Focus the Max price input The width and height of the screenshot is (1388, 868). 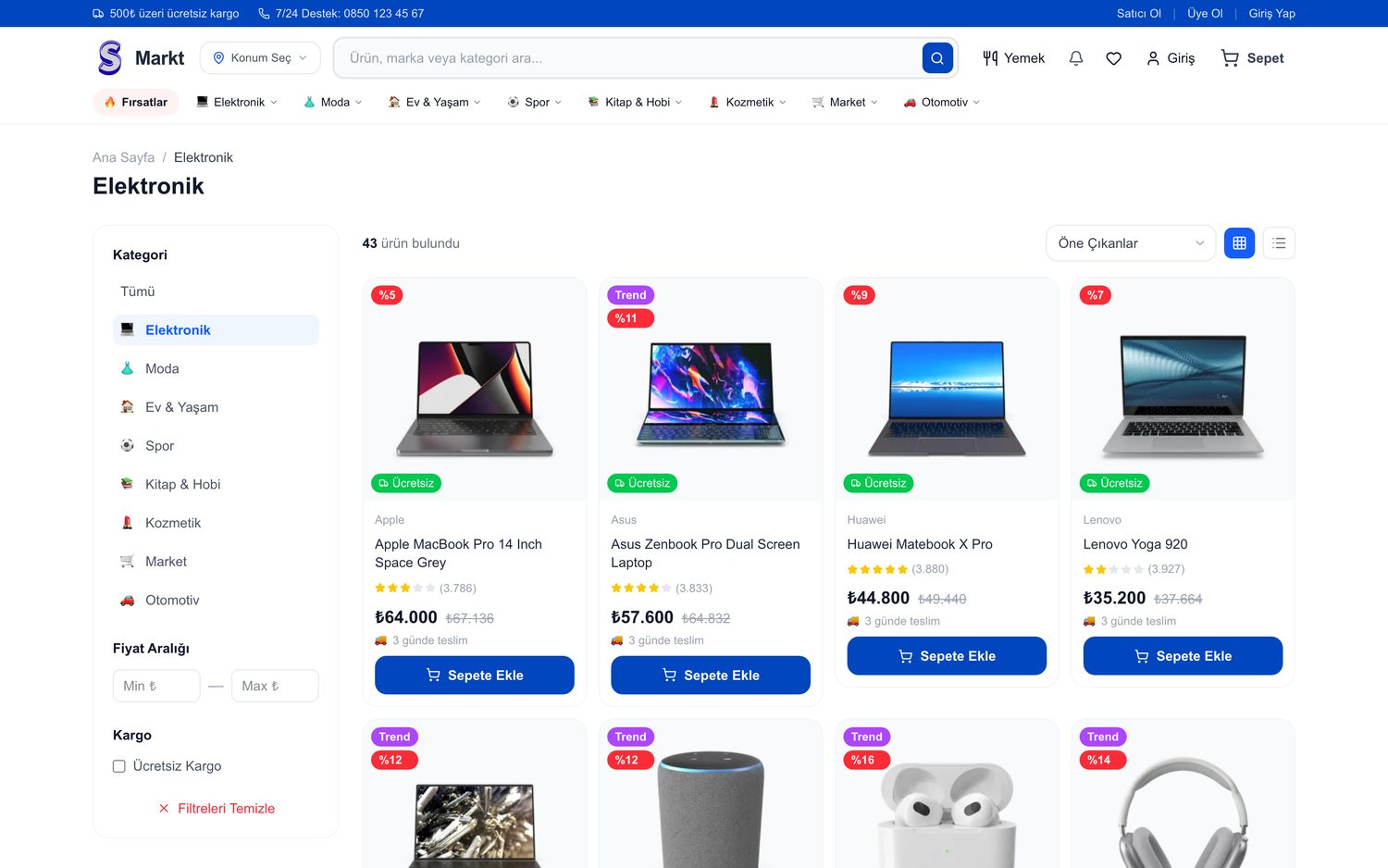[275, 686]
